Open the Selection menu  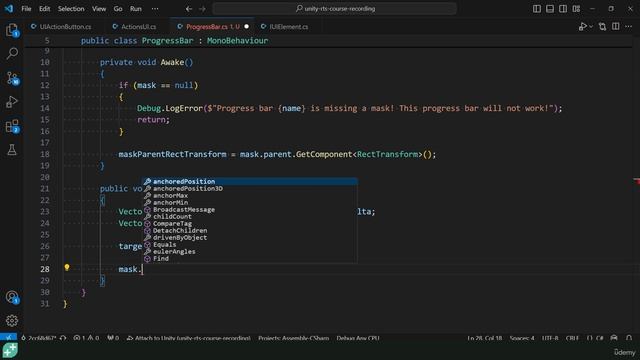(71, 9)
